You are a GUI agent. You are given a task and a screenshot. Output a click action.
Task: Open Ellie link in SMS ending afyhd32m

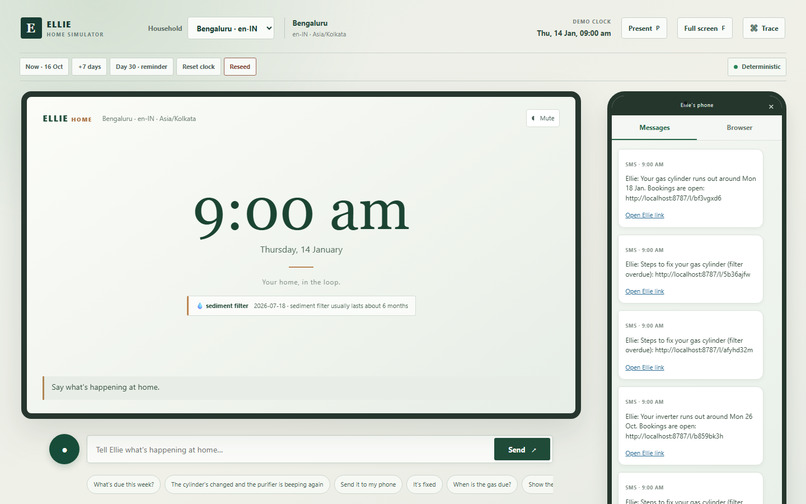(645, 368)
